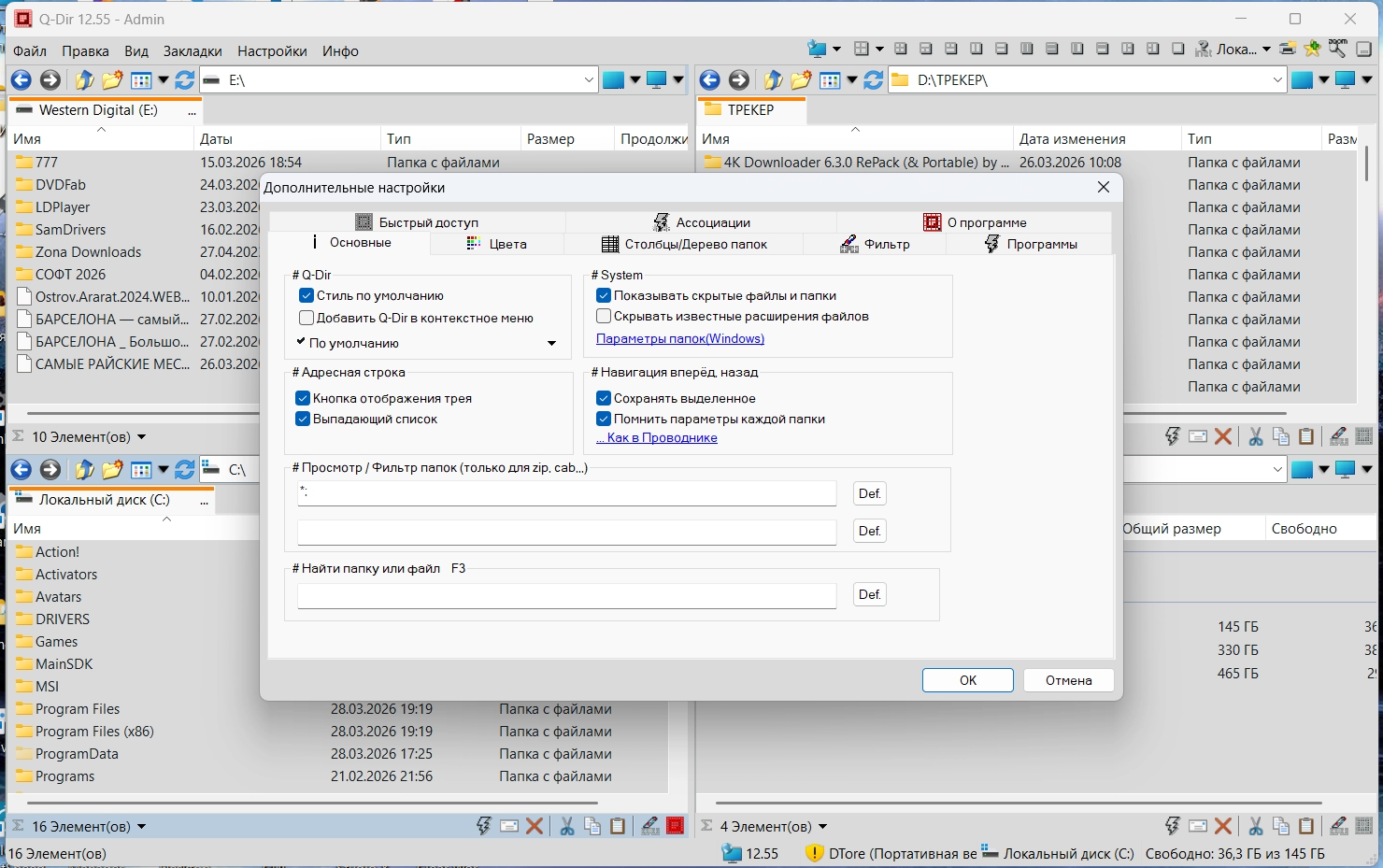Open view mode dropdown arrow in D:\ТРЕКЕР pane
The image size is (1383, 868).
(851, 80)
